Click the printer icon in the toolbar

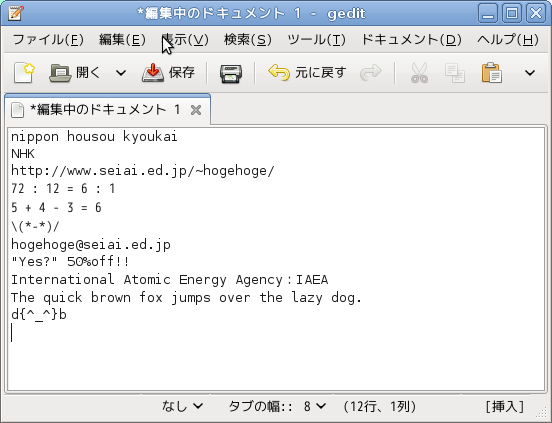(231, 73)
